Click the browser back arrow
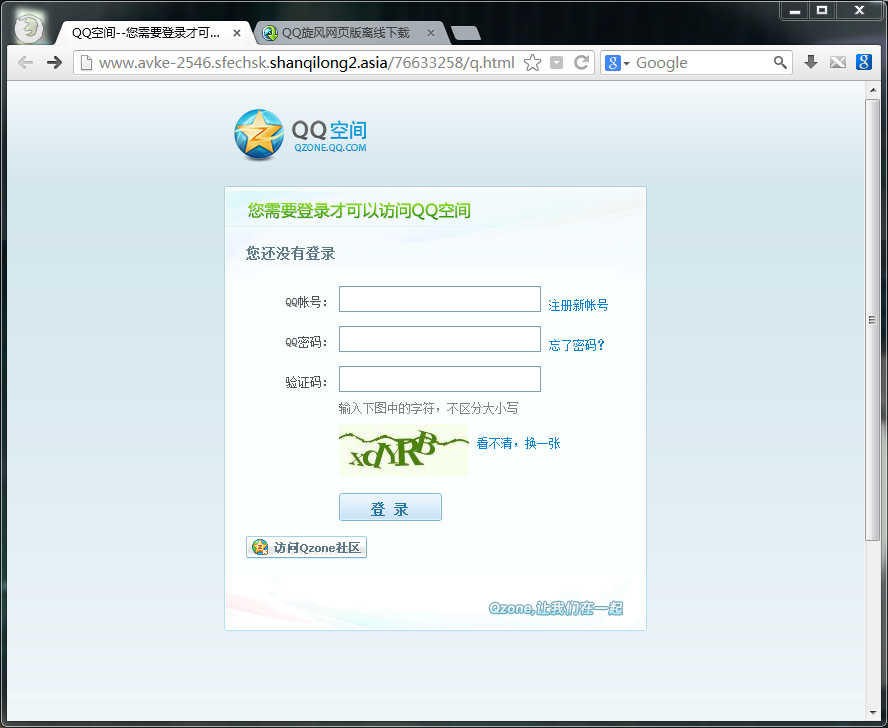This screenshot has height=728, width=888. point(25,62)
